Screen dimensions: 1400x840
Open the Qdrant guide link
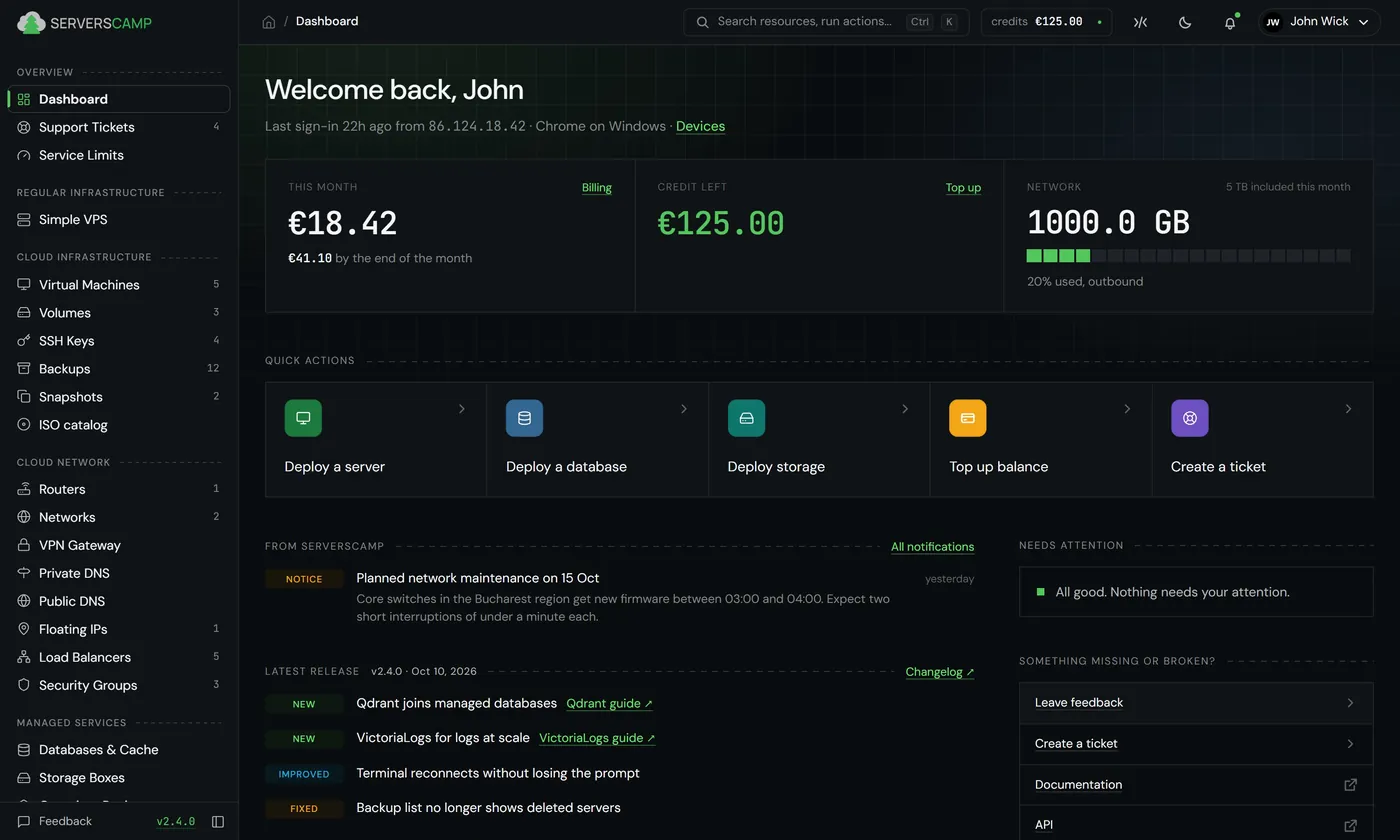pos(609,704)
